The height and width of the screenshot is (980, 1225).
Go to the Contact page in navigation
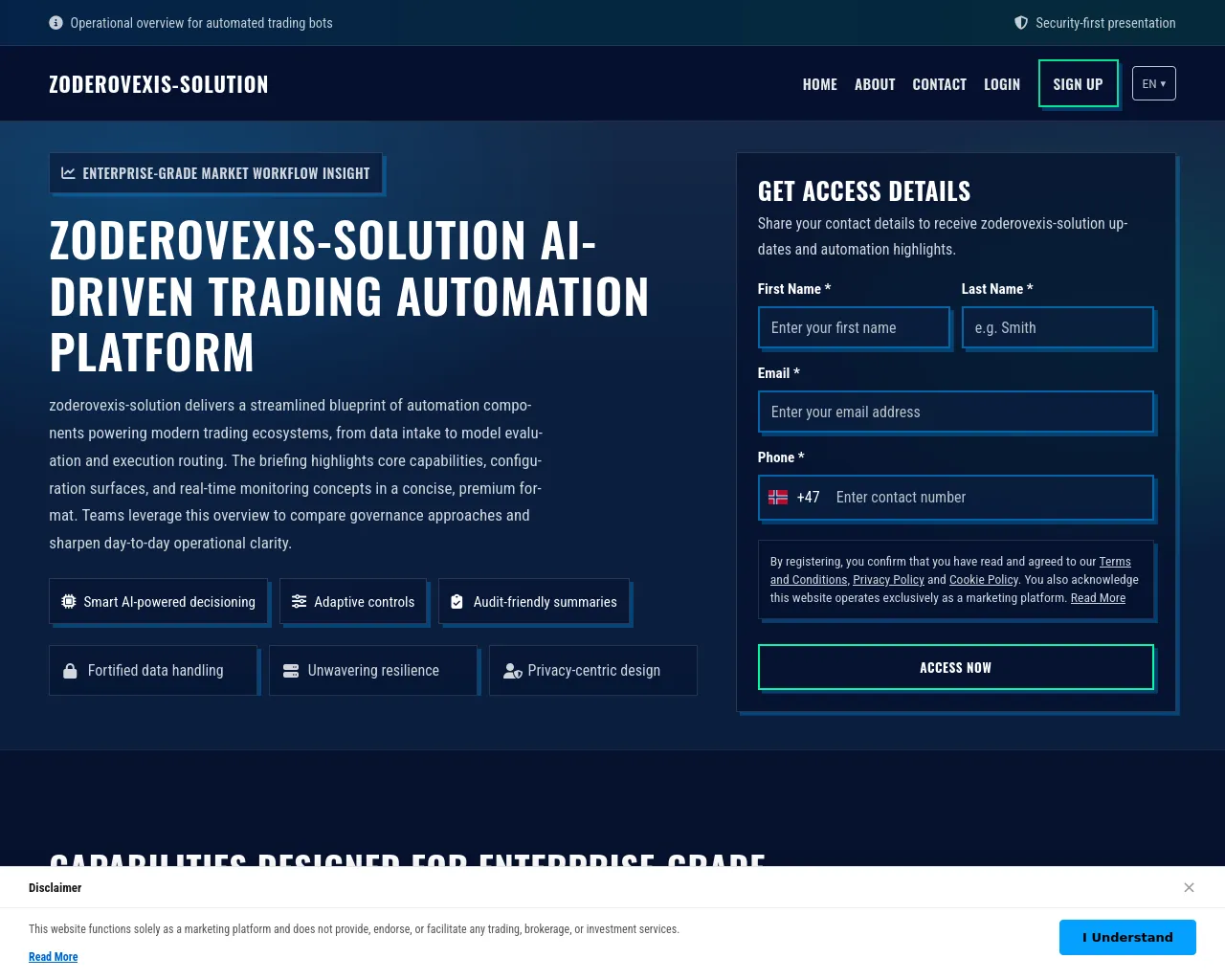pyautogui.click(x=939, y=84)
